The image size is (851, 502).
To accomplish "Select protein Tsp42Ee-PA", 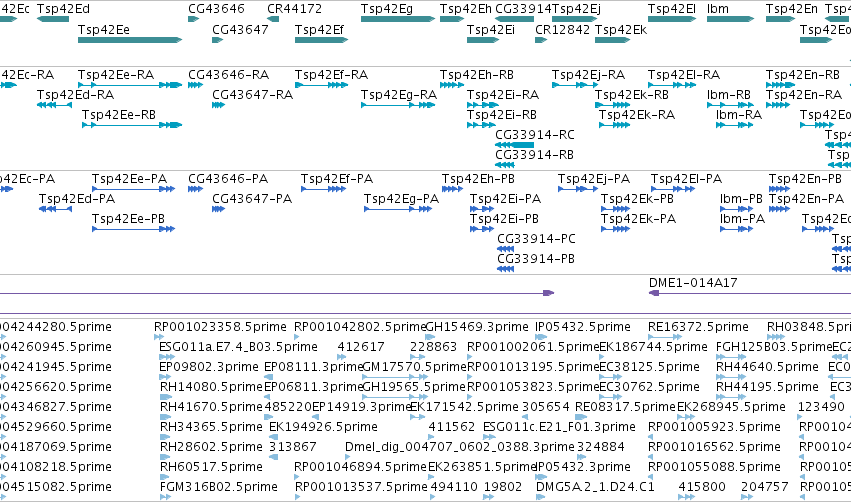I will click(x=129, y=179).
